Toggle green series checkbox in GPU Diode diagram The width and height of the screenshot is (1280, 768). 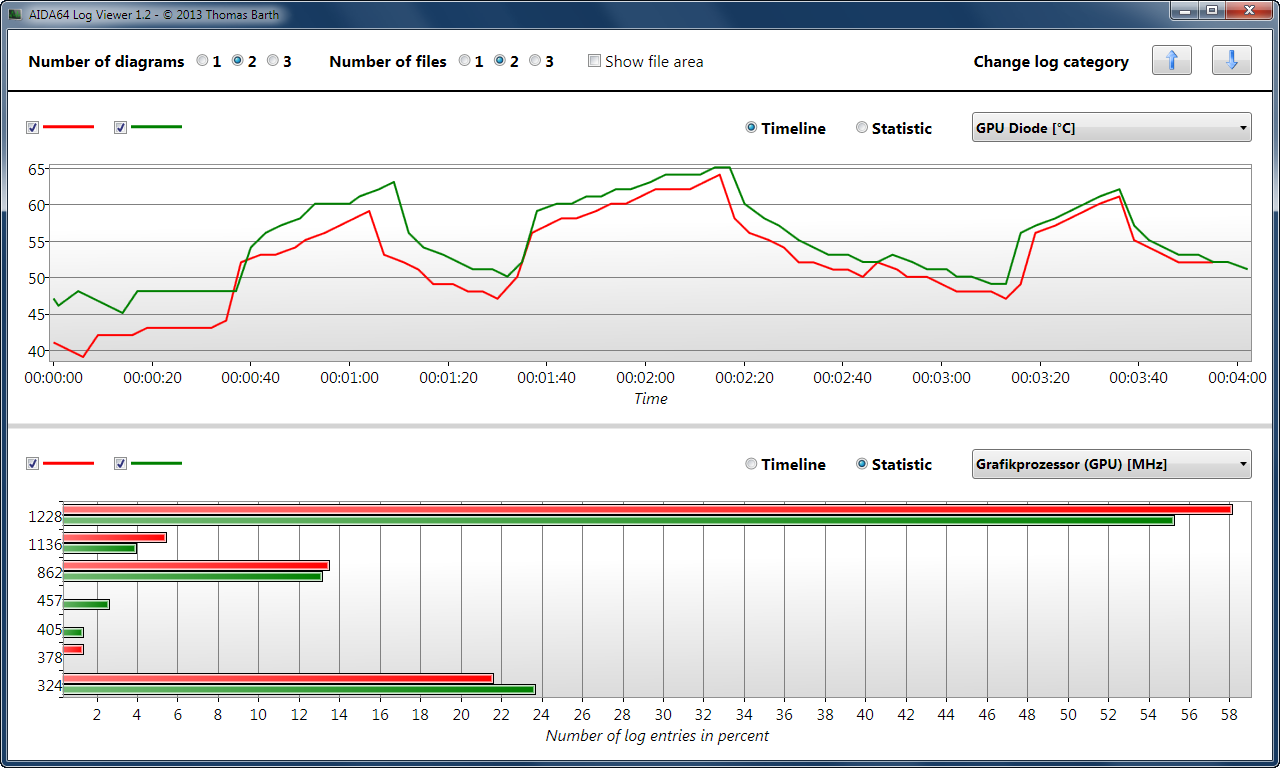click(x=121, y=127)
